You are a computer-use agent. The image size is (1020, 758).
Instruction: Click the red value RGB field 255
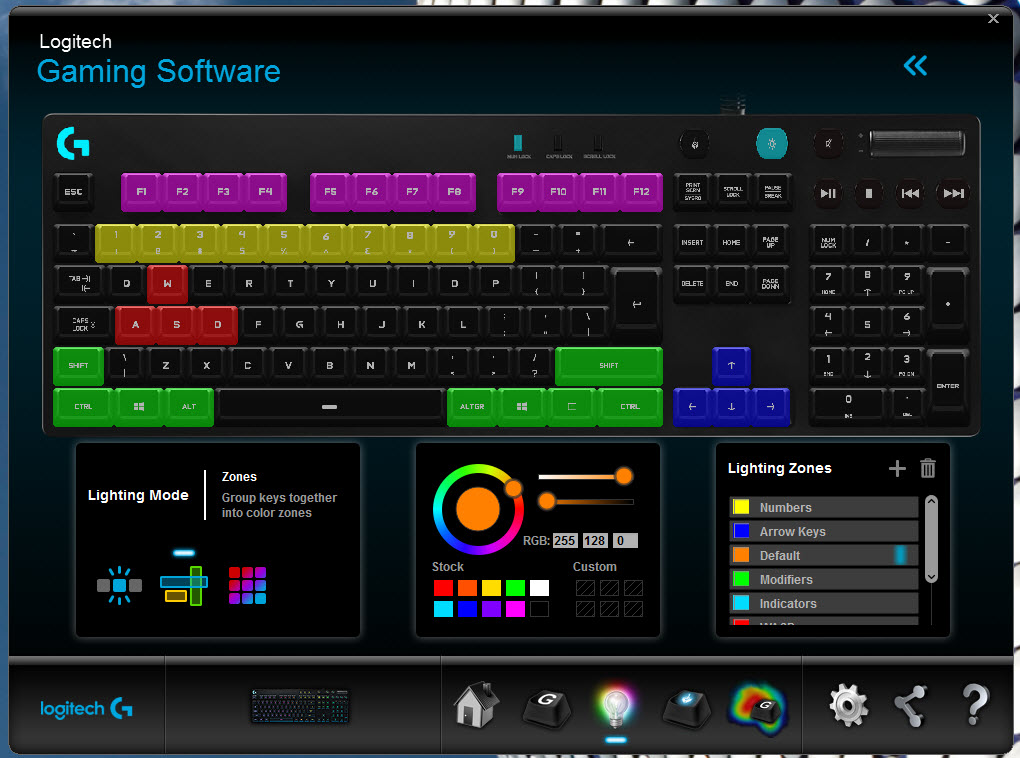[x=565, y=541]
